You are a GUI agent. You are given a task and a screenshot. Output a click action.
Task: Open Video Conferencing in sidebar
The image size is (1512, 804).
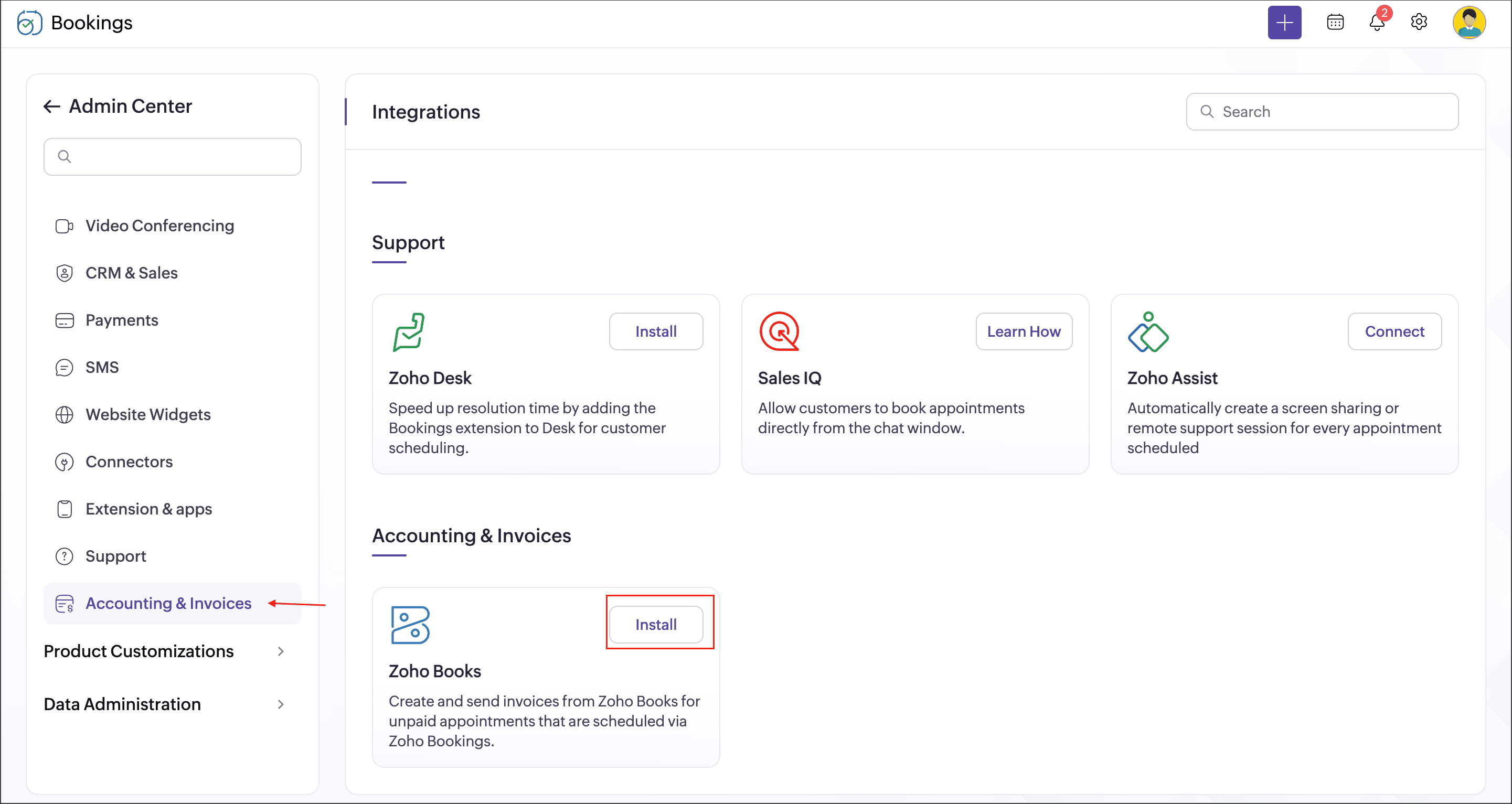(x=159, y=226)
